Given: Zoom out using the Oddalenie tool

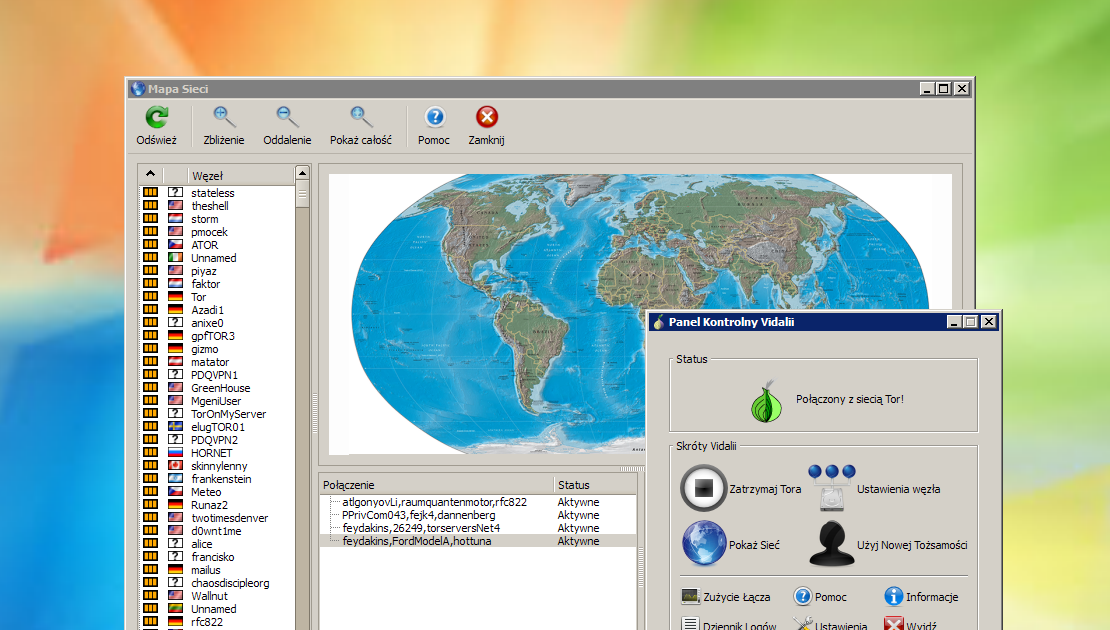Looking at the screenshot, I should tap(287, 126).
